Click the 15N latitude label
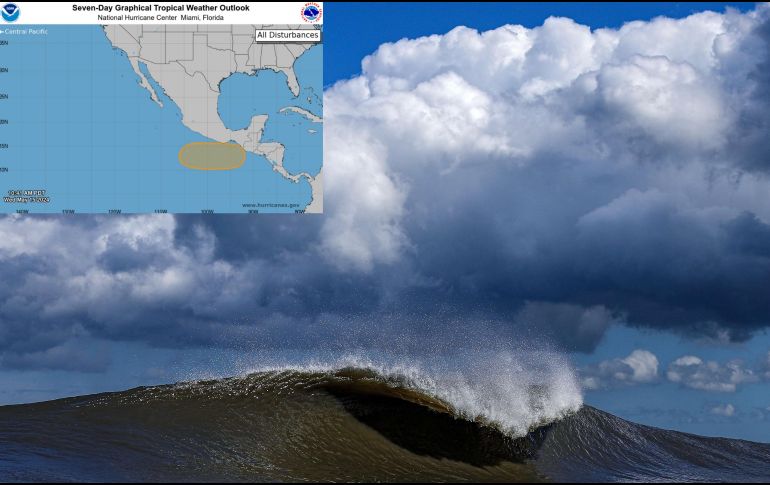Screen dimensions: 770x485 [x=4, y=145]
